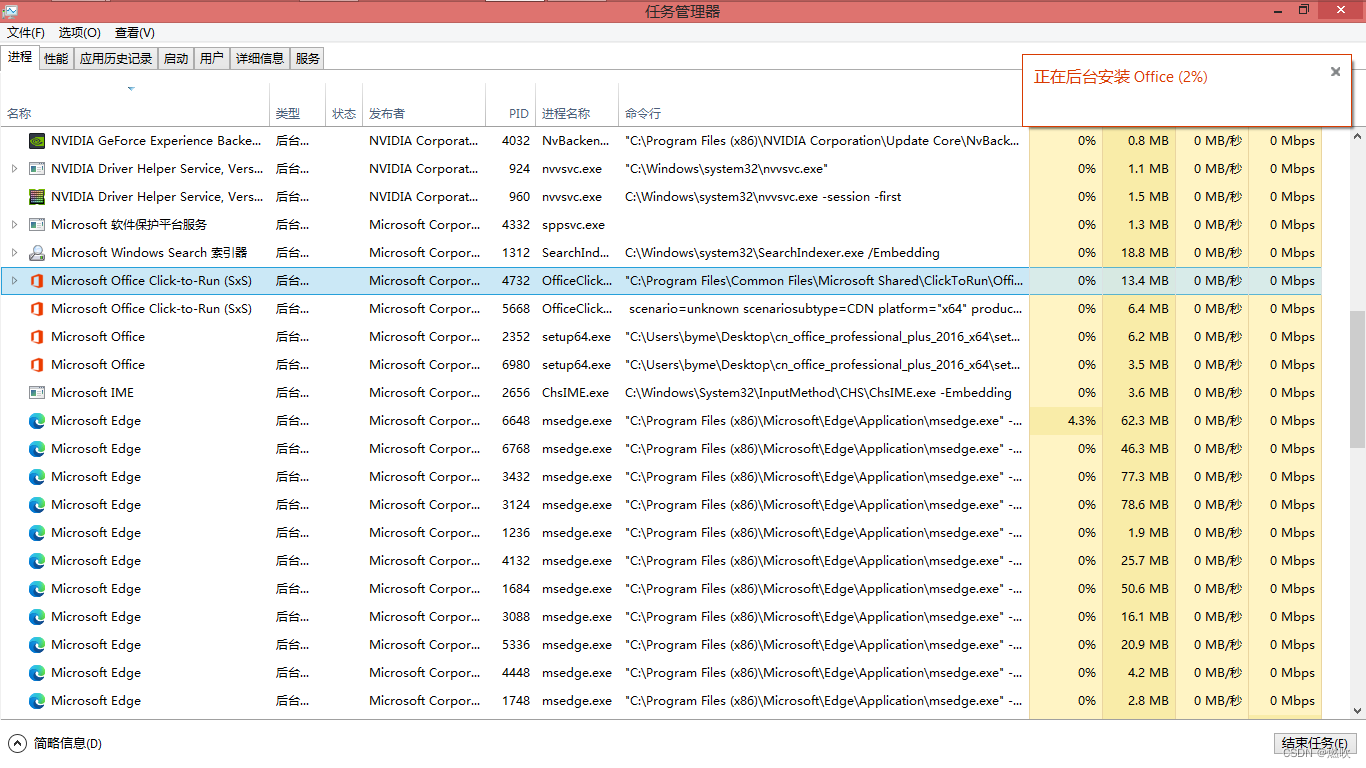
Task: Open the 文件(F) menu
Action: [26, 33]
